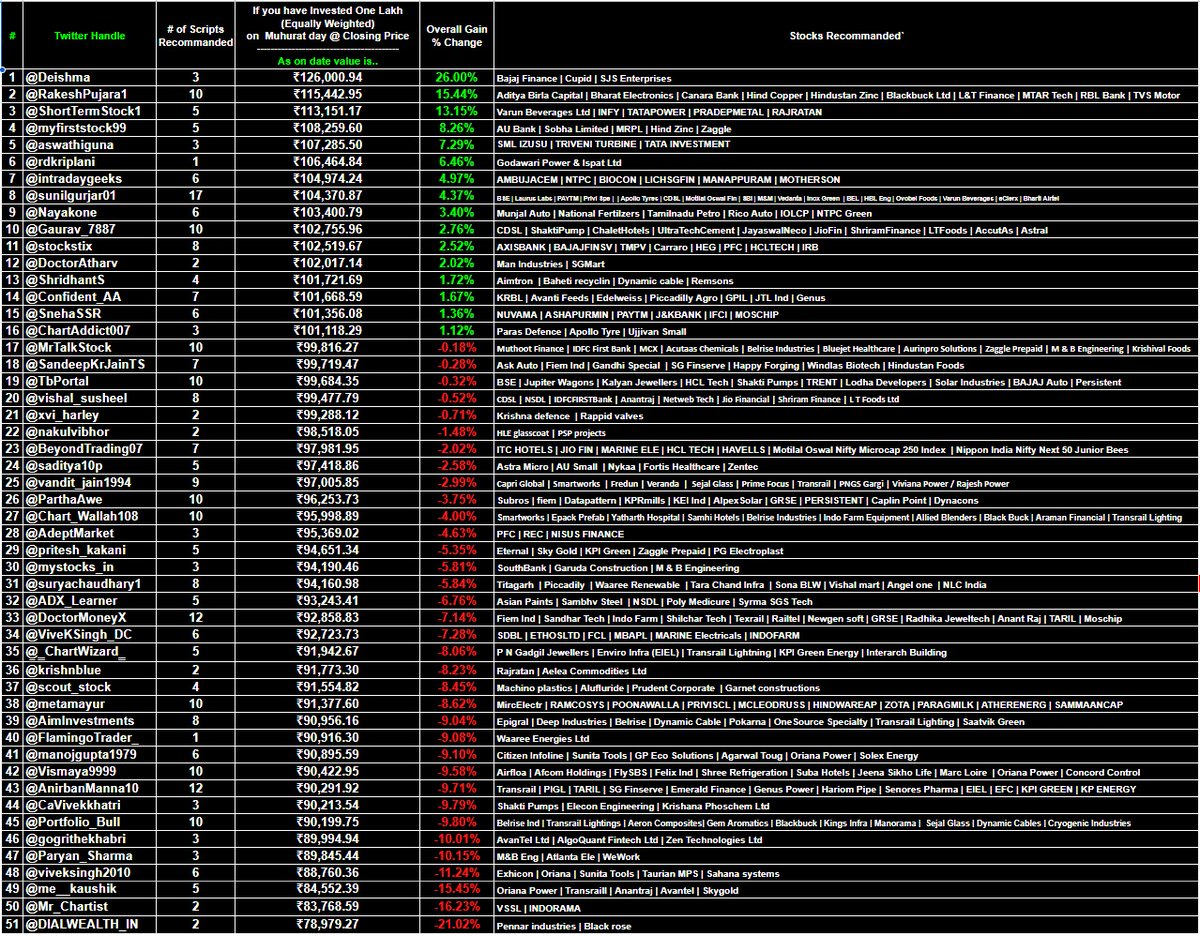Select the @Portfolio_Bull handle cell

88,822
